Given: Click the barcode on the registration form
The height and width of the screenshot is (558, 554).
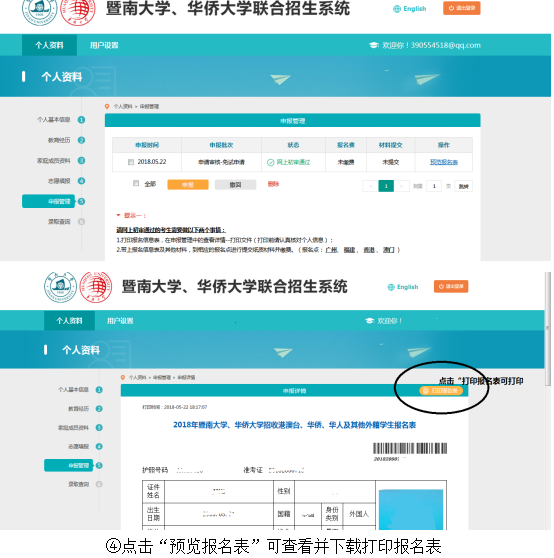Looking at the screenshot, I should point(410,448).
